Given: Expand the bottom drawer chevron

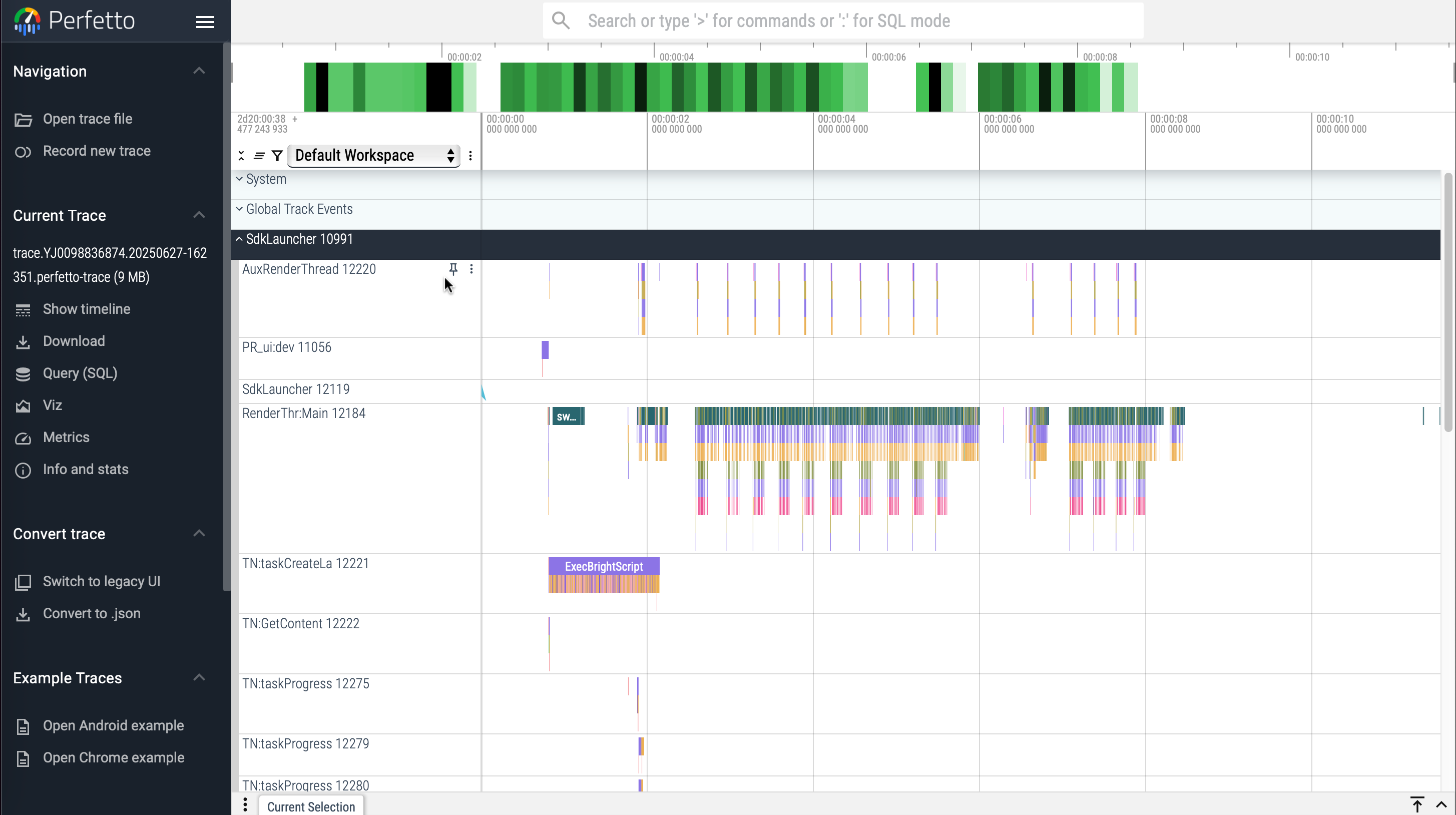Looking at the screenshot, I should click(1441, 805).
